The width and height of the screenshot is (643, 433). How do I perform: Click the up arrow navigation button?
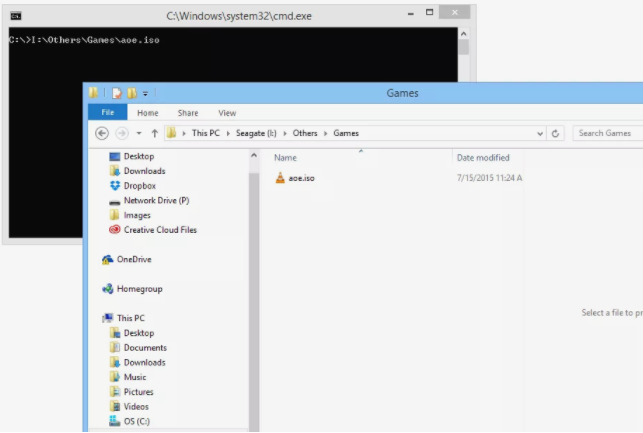(154, 133)
